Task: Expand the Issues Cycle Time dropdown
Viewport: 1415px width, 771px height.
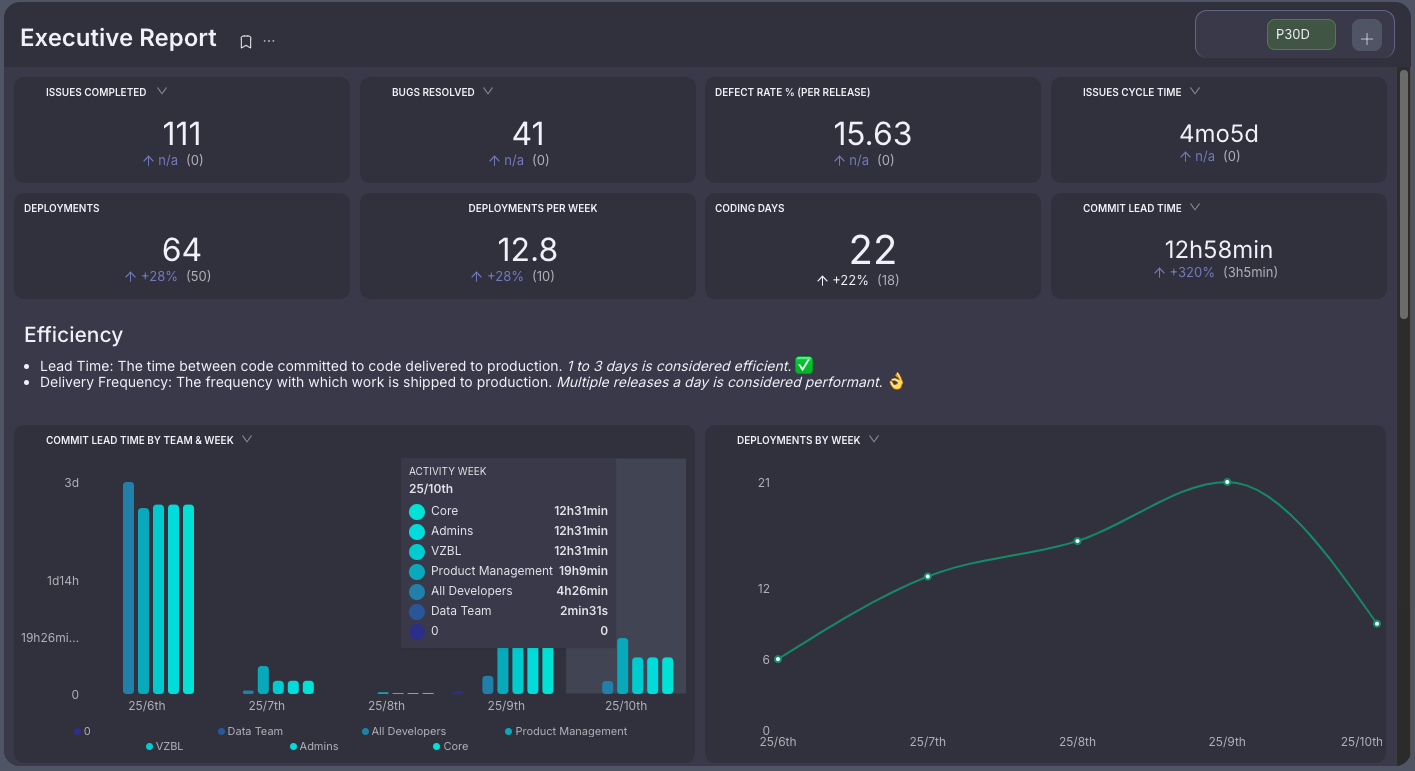Action: click(1195, 91)
